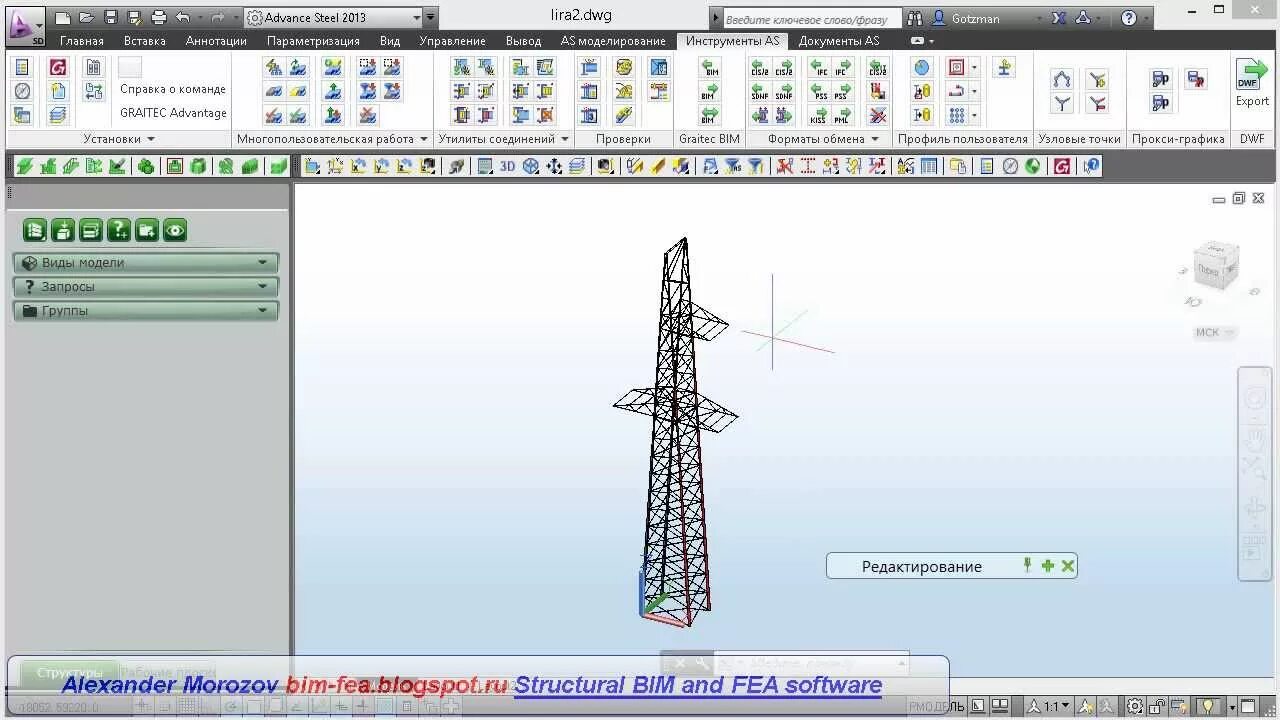Open the red square profile dropdown arrow

pyautogui.click(x=975, y=67)
